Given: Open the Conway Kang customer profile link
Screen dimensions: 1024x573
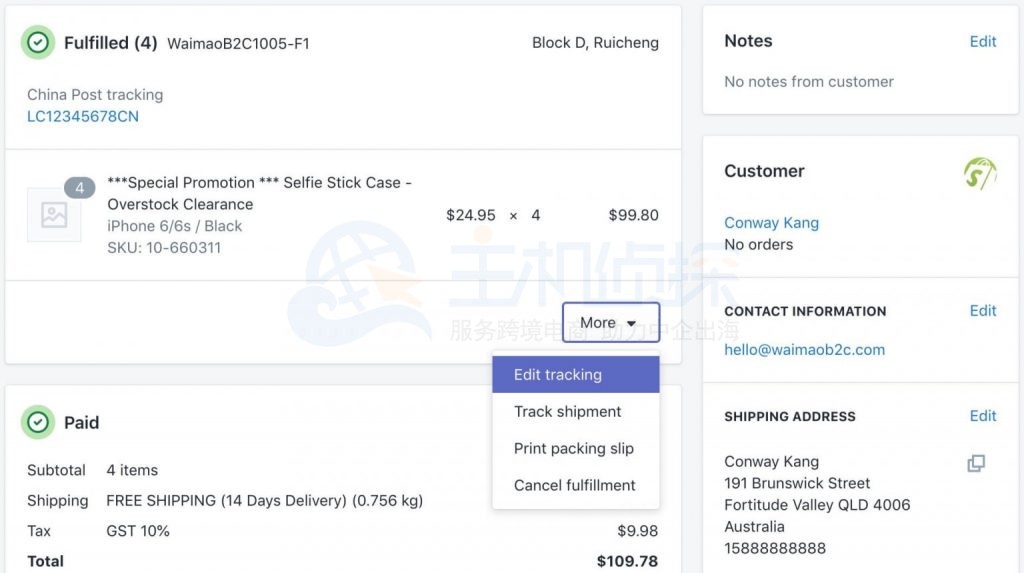Looking at the screenshot, I should pos(771,223).
